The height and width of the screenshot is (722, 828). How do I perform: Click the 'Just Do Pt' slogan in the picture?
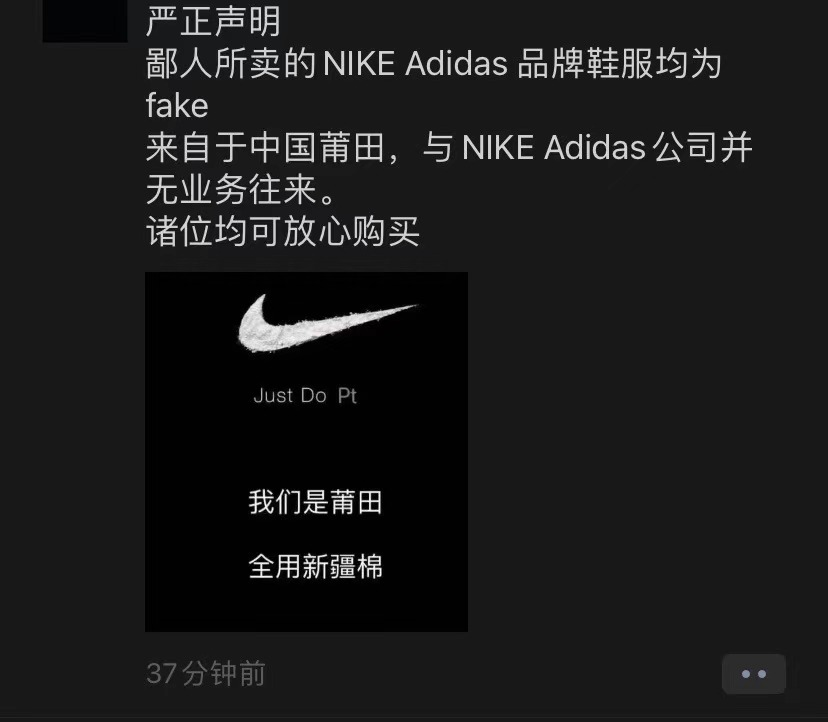pyautogui.click(x=305, y=396)
